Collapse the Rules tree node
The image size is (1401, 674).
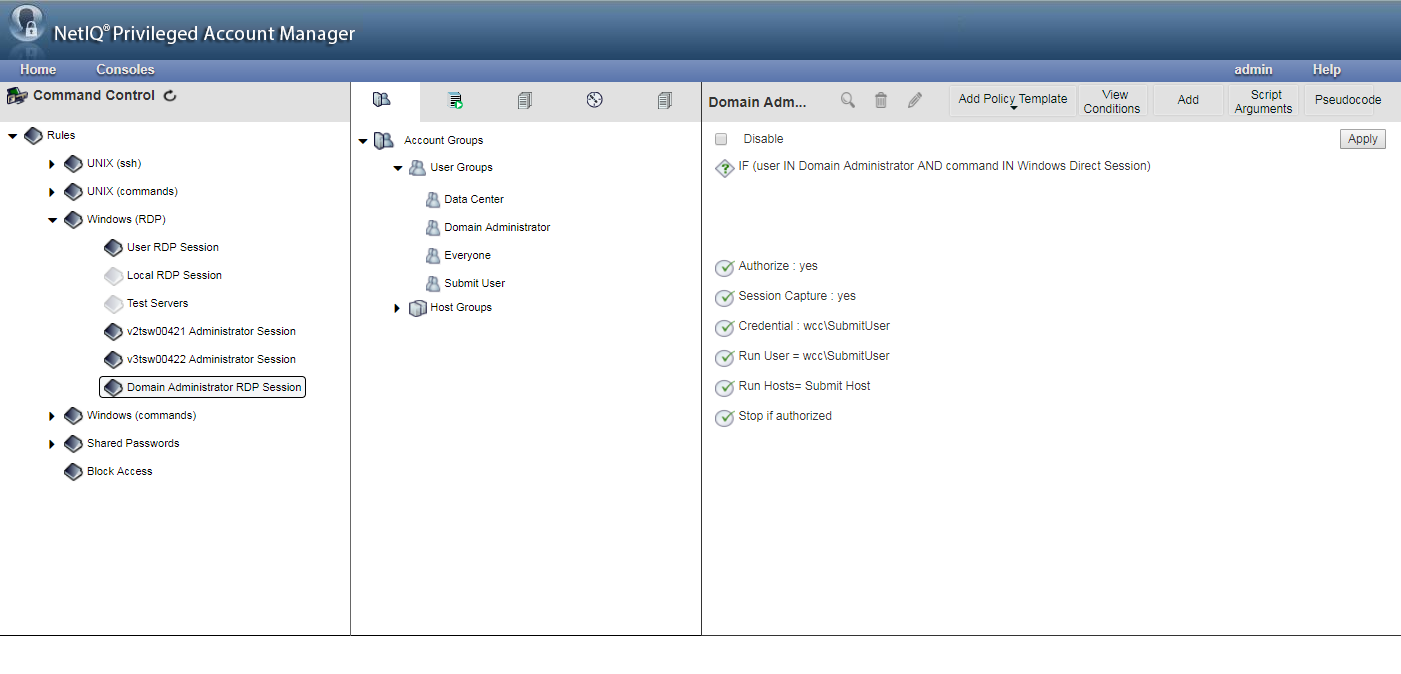pos(13,135)
